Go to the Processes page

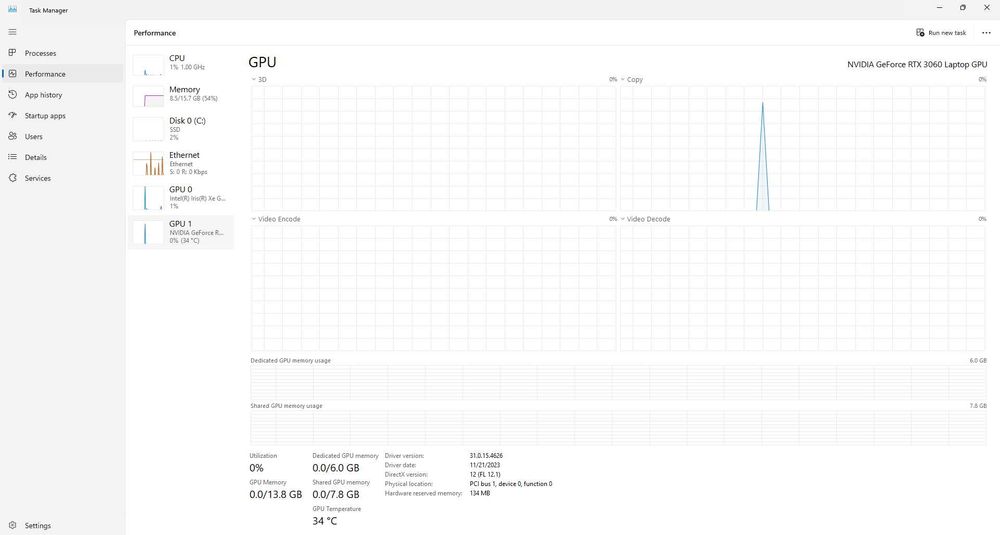[x=62, y=53]
